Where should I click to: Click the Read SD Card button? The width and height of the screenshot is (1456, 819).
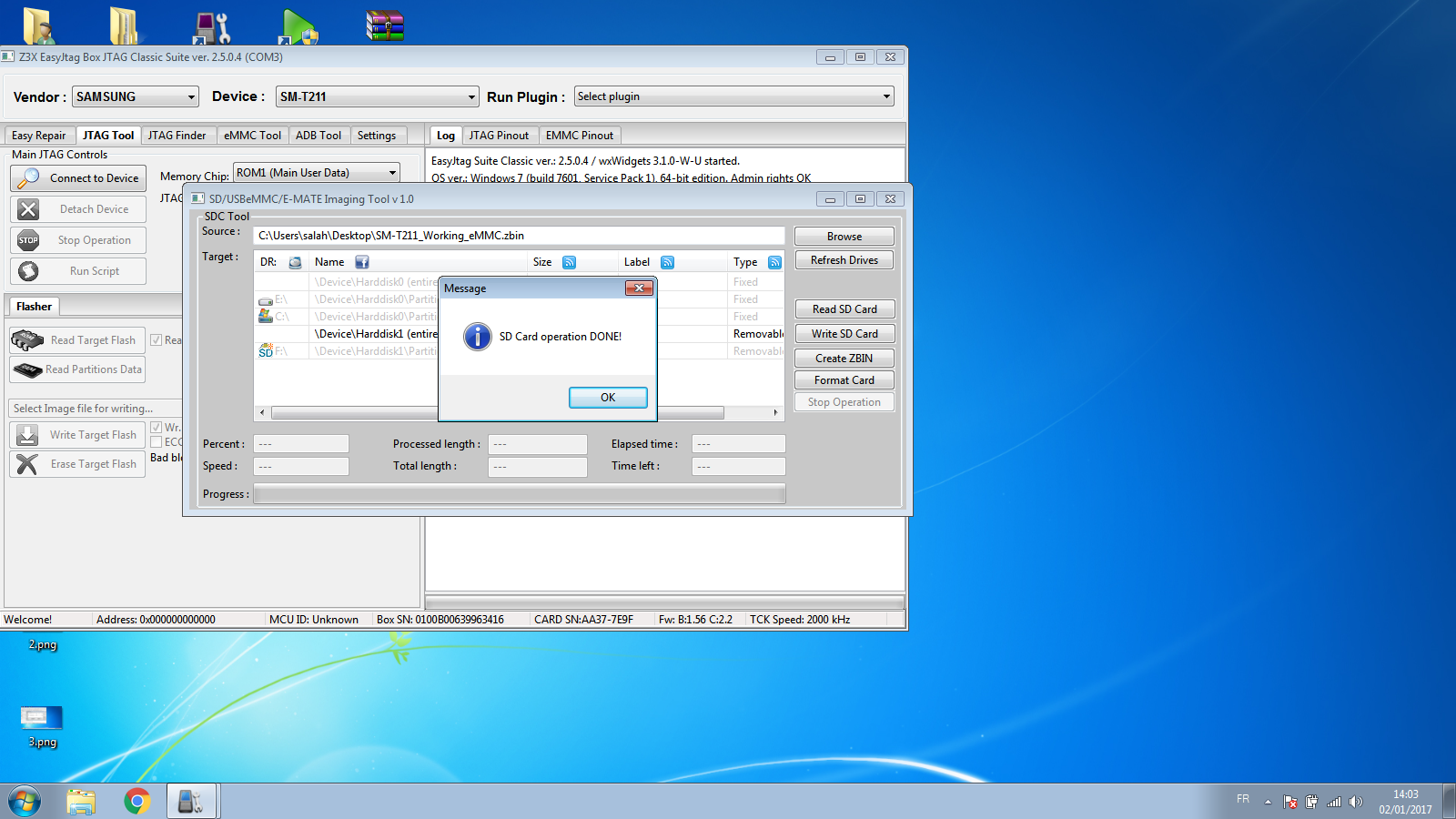click(844, 309)
